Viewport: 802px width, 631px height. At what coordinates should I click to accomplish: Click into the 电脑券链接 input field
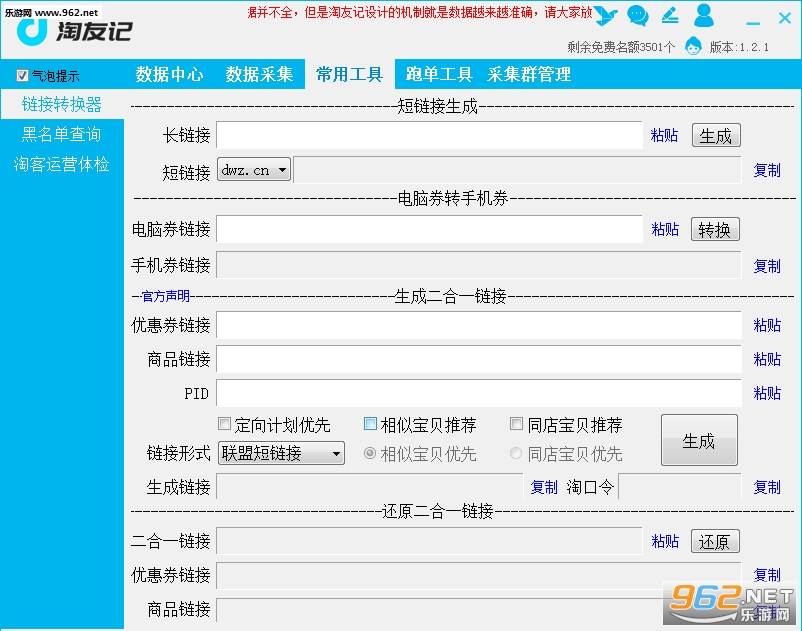point(429,229)
